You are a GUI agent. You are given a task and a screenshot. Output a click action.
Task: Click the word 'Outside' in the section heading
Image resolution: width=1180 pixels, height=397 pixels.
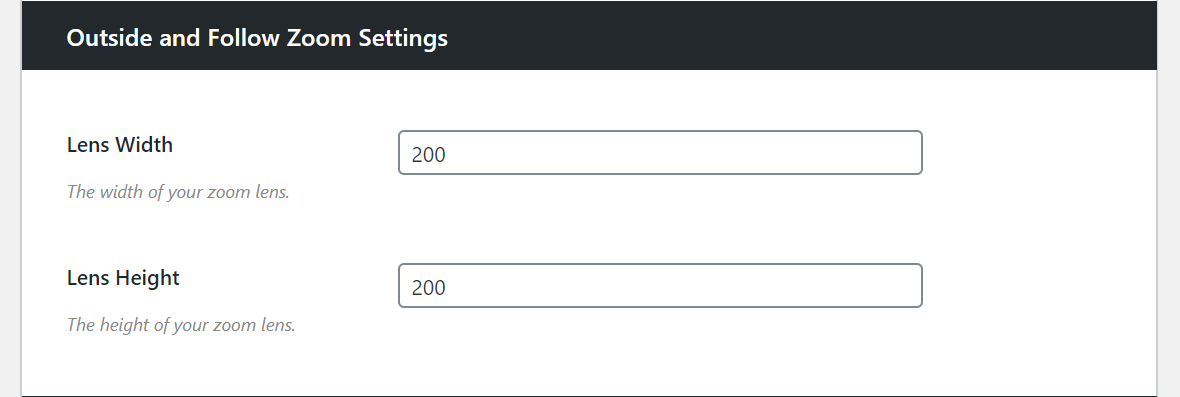click(x=110, y=38)
